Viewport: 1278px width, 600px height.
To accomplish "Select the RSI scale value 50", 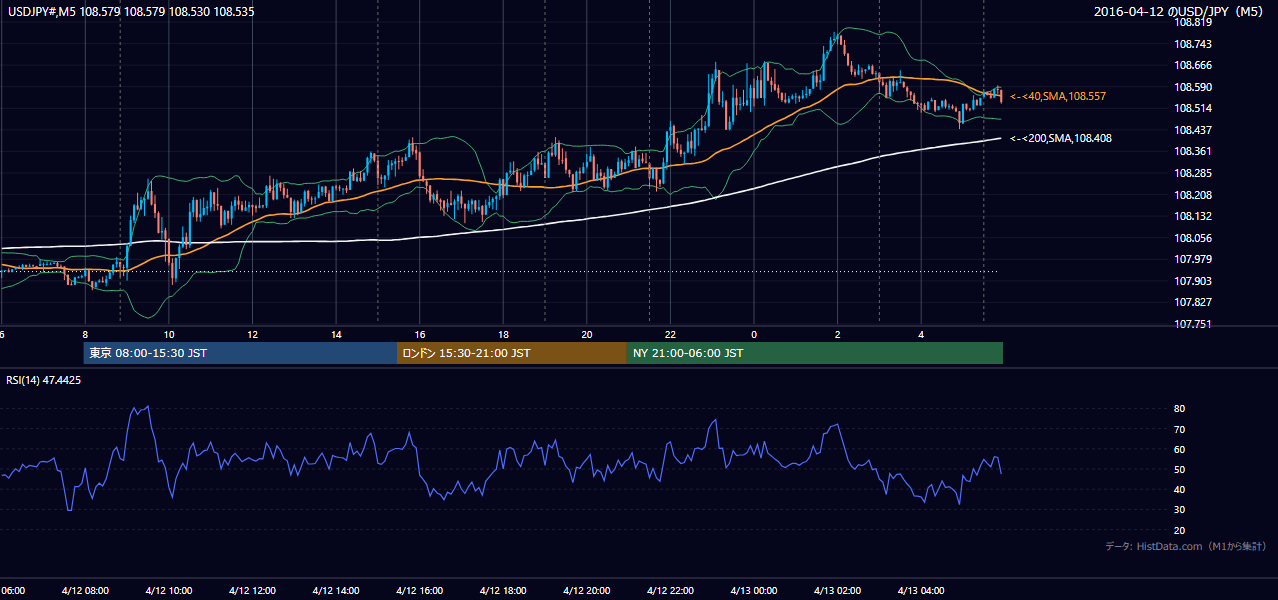I will [x=1180, y=469].
